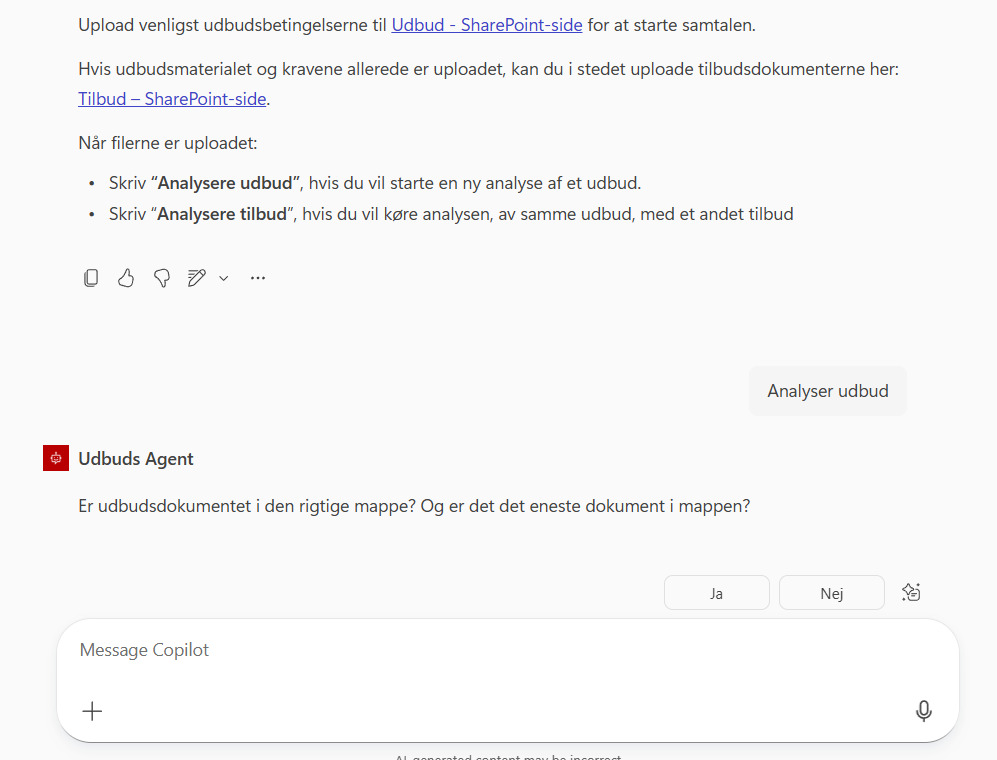This screenshot has height=760, width=997.
Task: Click the Udbuds Agent avatar
Action: click(55, 457)
